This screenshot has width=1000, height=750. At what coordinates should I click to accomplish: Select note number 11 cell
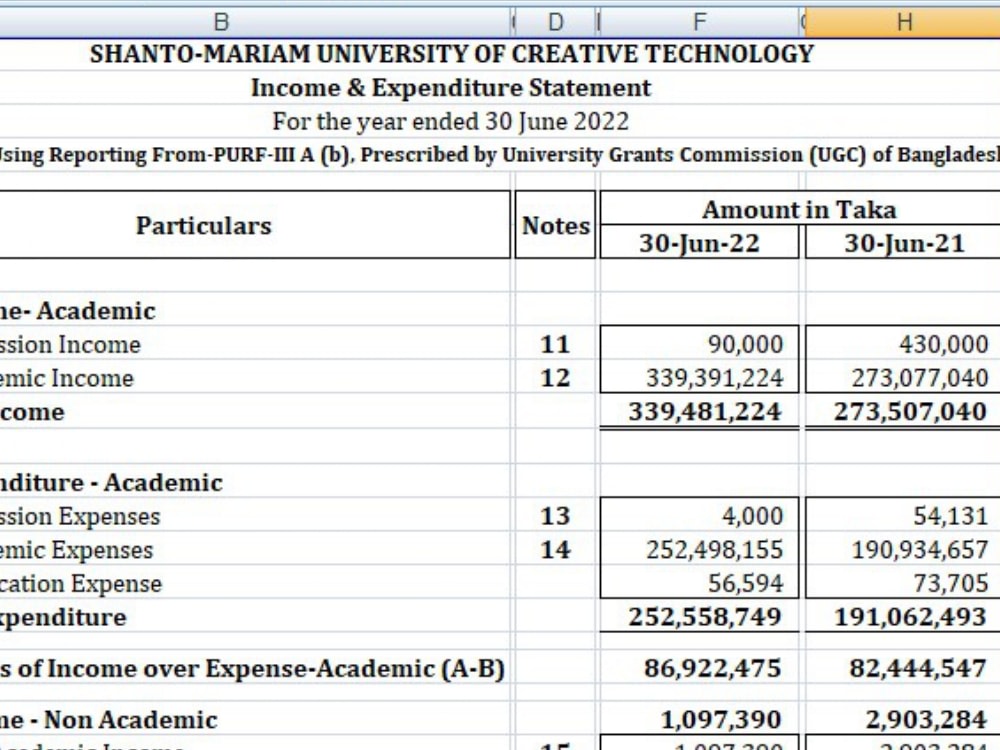[555, 344]
